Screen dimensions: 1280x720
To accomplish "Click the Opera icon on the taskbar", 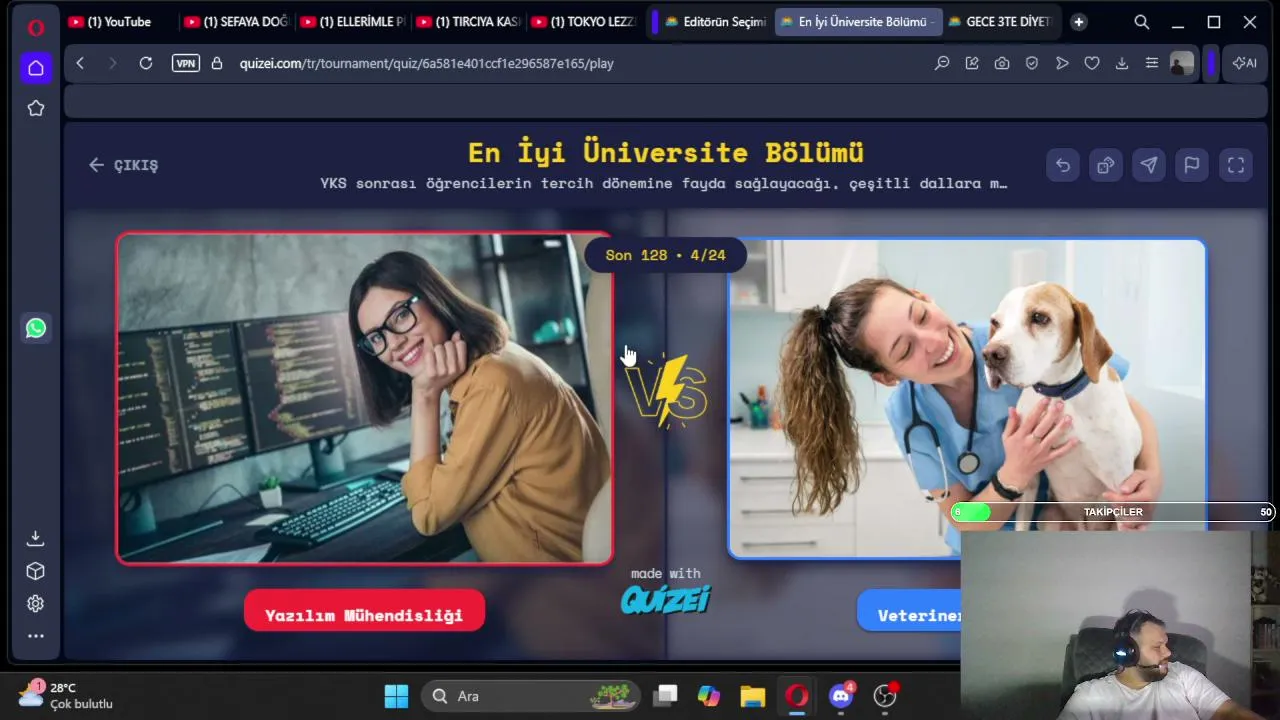I will pos(797,696).
